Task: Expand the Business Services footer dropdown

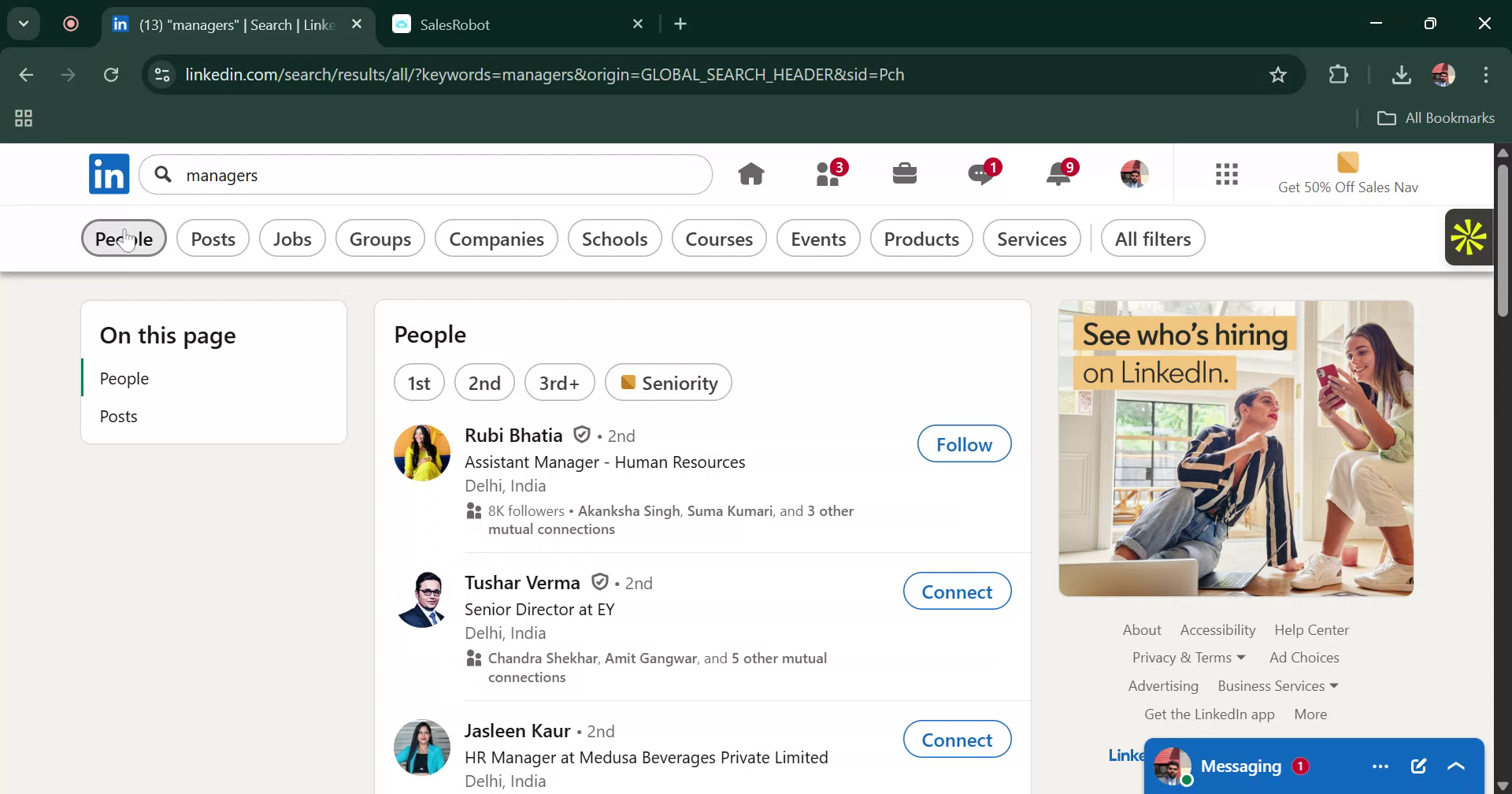Action: [x=1276, y=685]
